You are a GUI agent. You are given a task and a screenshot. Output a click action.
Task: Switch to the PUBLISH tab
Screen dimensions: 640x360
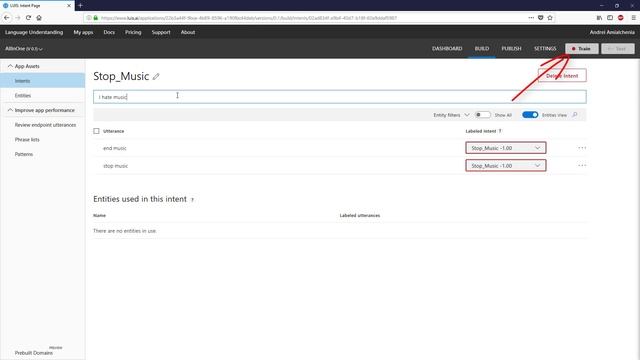click(511, 49)
